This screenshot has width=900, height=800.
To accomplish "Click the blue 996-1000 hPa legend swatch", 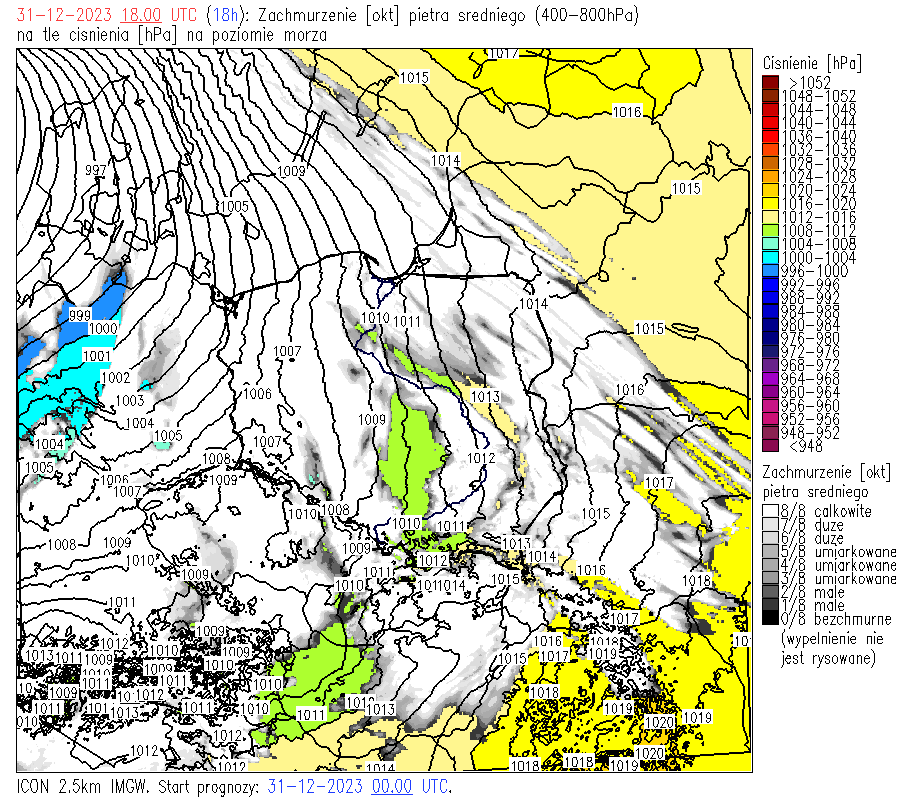I will click(x=770, y=271).
